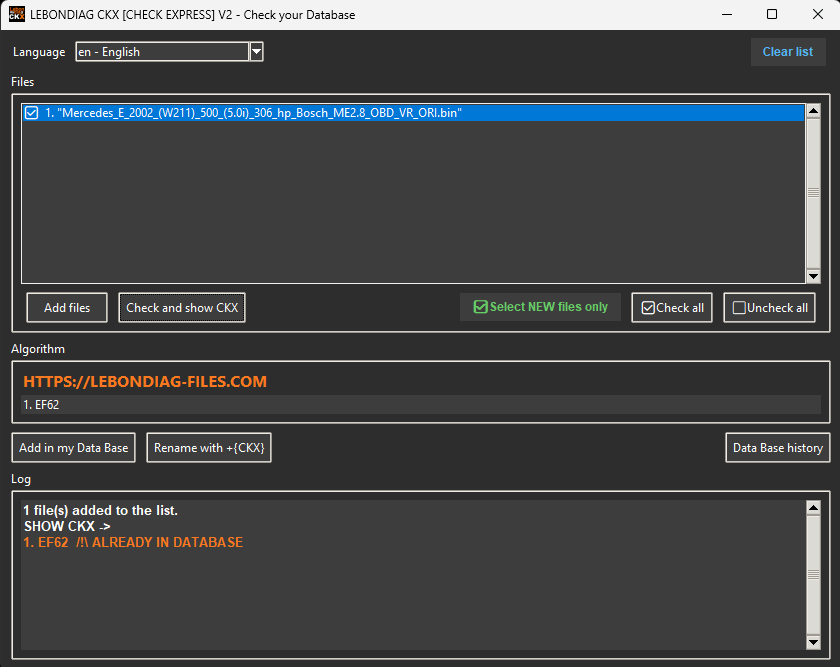Viewport: 840px width, 667px height.
Task: Click the files list scroll down arrow
Action: (813, 276)
